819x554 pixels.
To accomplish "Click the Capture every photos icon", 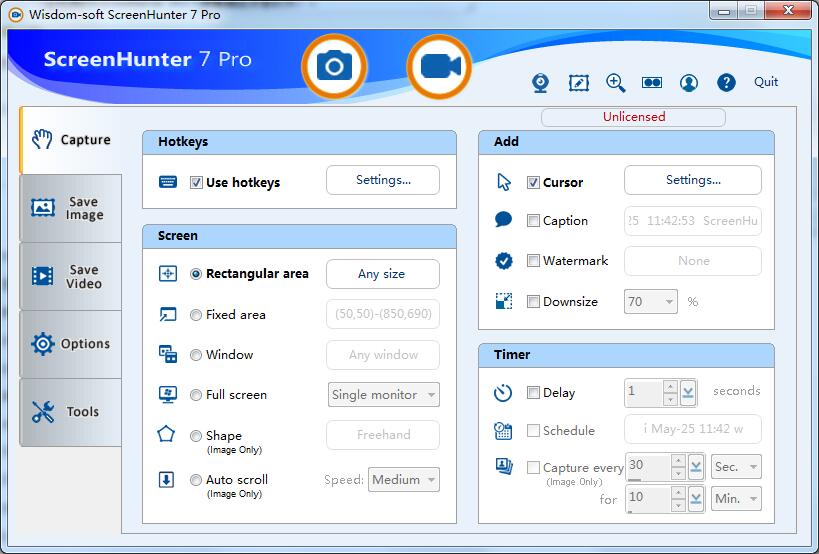I will point(504,466).
